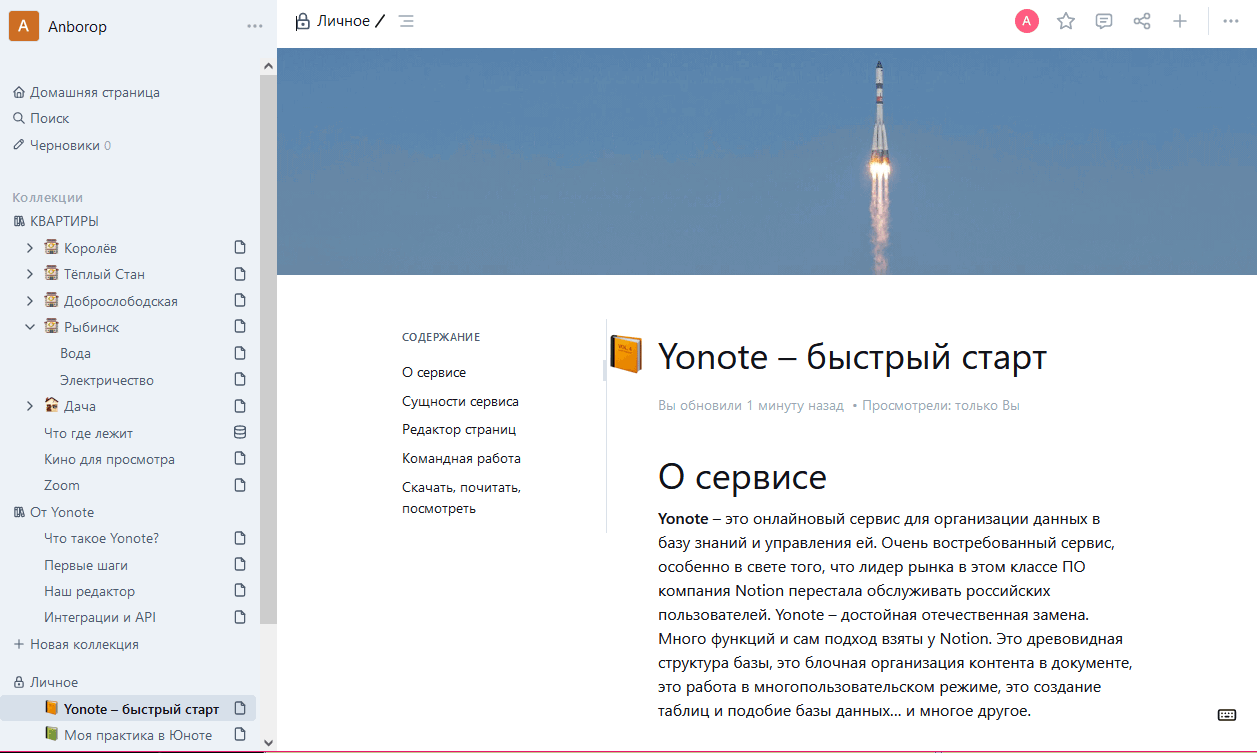Screen dimensions: 1257x753
Task: Open Черновики drafts list
Action: (64, 145)
